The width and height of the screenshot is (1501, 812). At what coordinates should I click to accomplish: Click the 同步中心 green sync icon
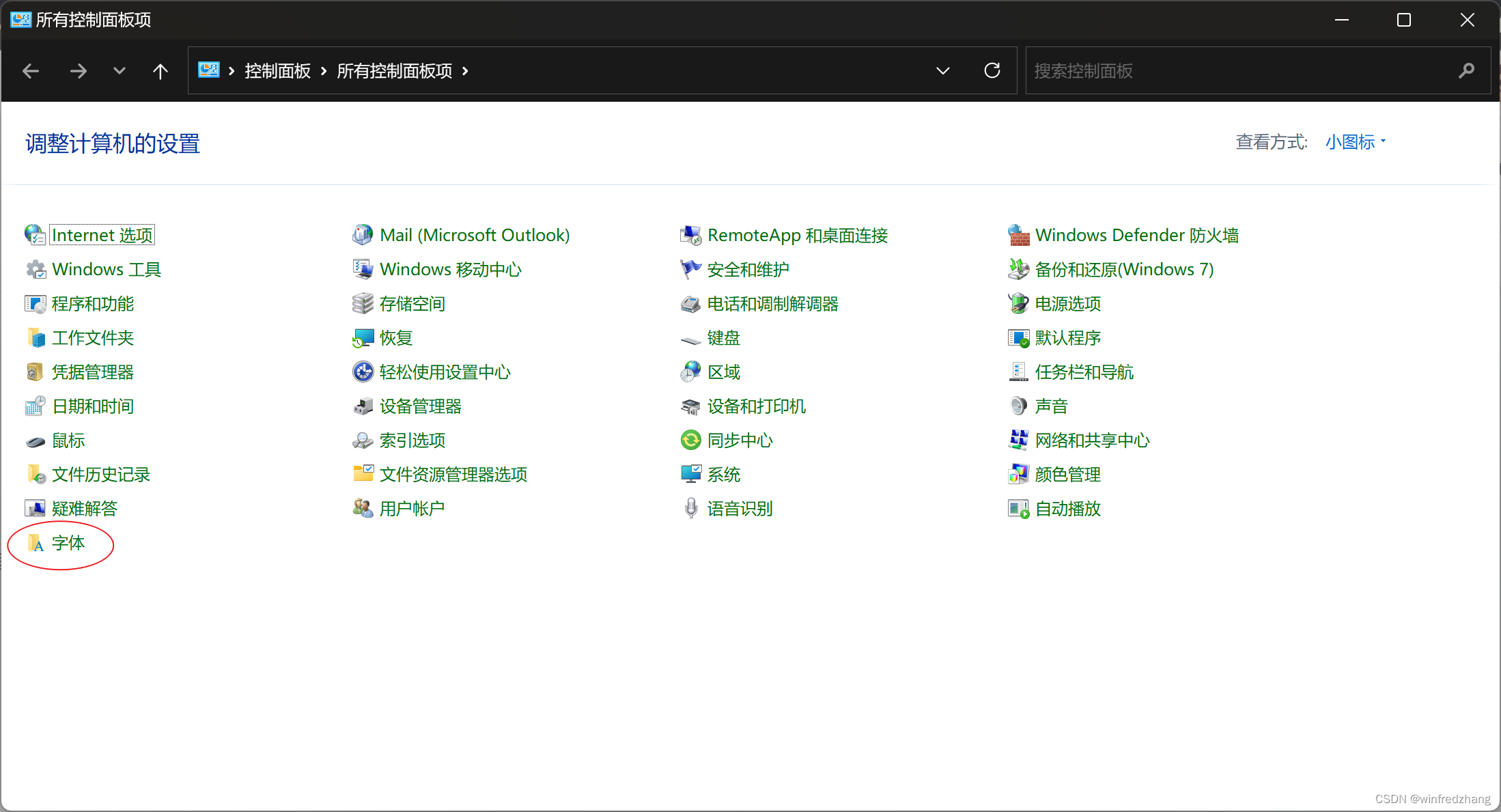690,440
